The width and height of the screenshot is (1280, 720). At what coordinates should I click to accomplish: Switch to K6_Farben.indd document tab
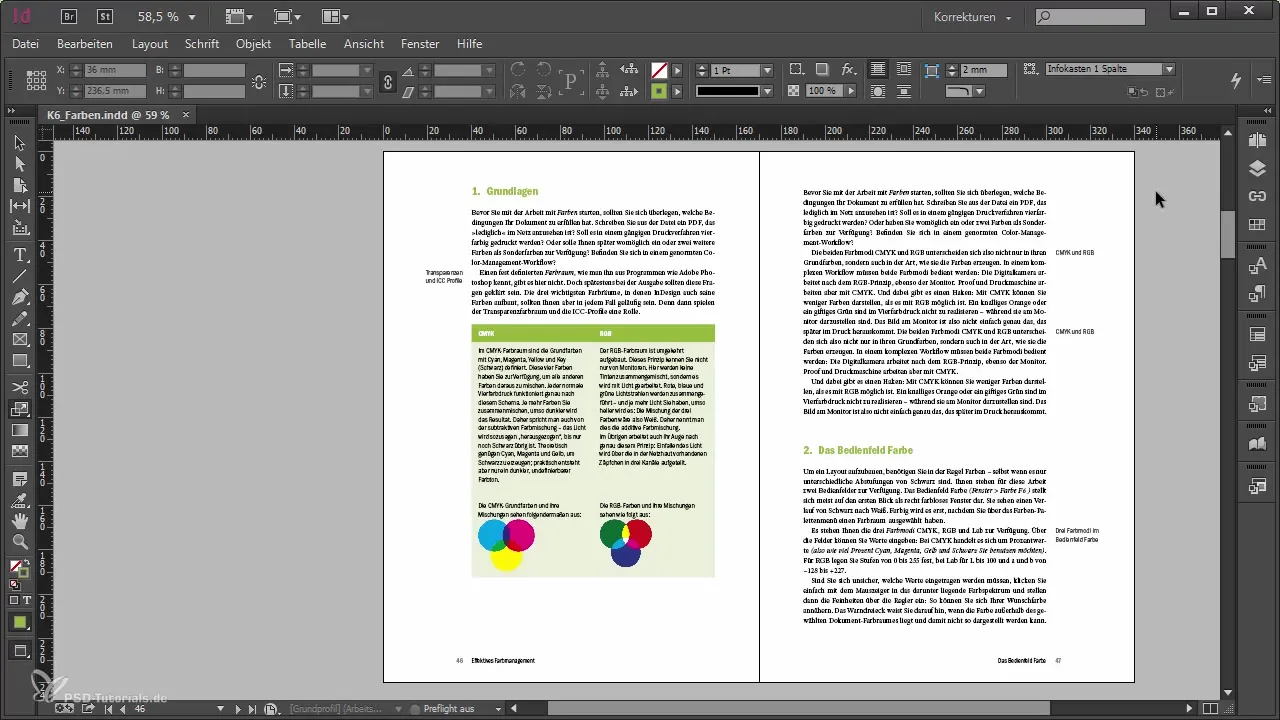[x=108, y=115]
